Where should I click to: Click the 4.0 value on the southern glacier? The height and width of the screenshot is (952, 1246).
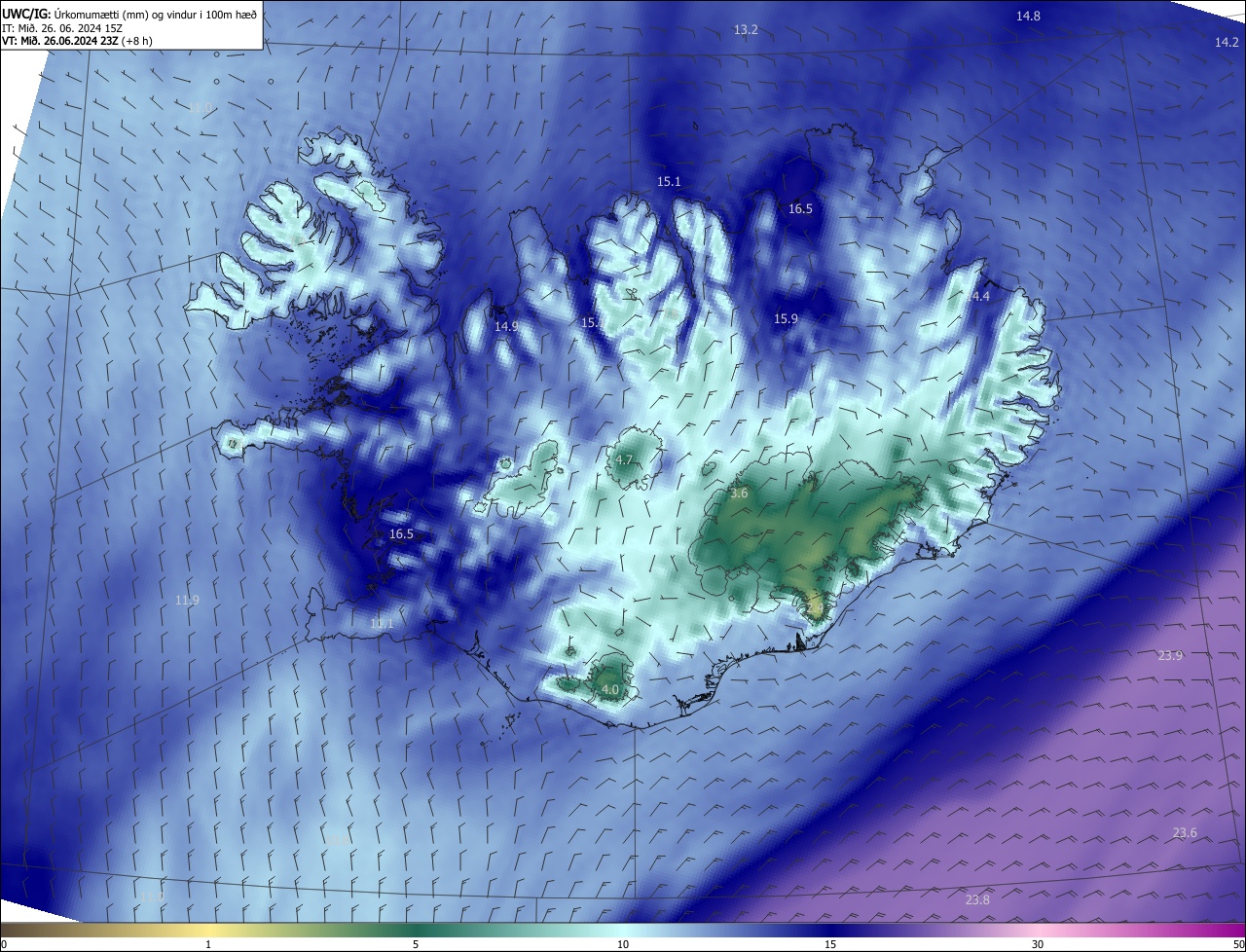(610, 690)
